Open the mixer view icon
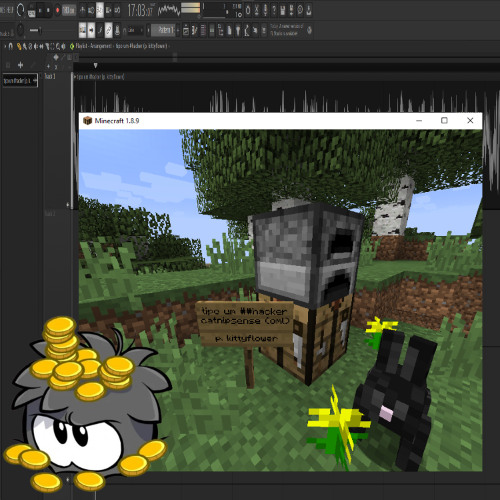500x500 pixels. click(x=212, y=30)
